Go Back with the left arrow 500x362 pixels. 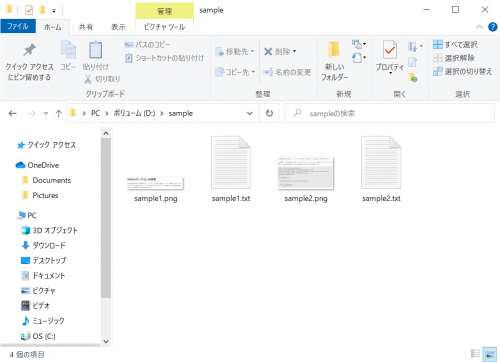point(12,114)
